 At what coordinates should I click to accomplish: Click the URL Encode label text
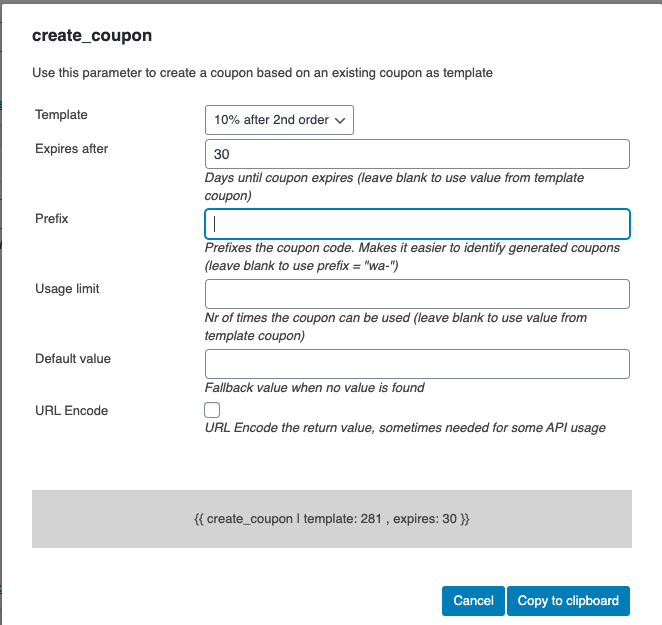(x=71, y=411)
